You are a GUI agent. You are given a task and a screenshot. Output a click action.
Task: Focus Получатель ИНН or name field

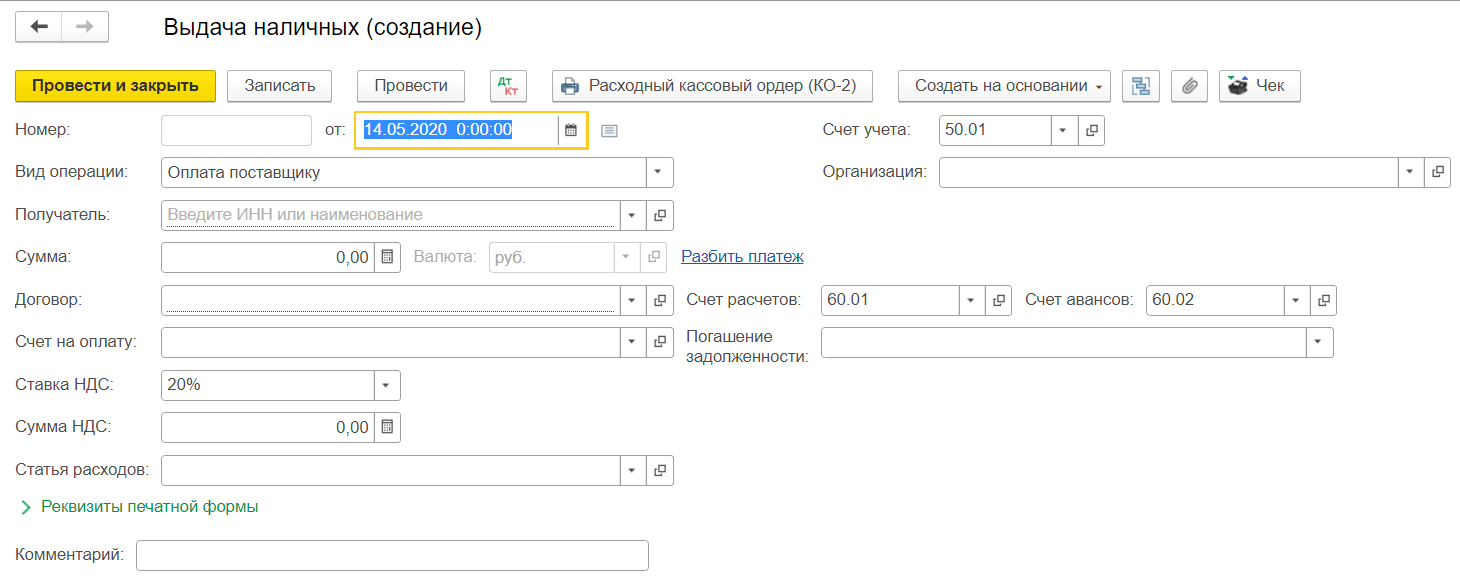coord(391,215)
